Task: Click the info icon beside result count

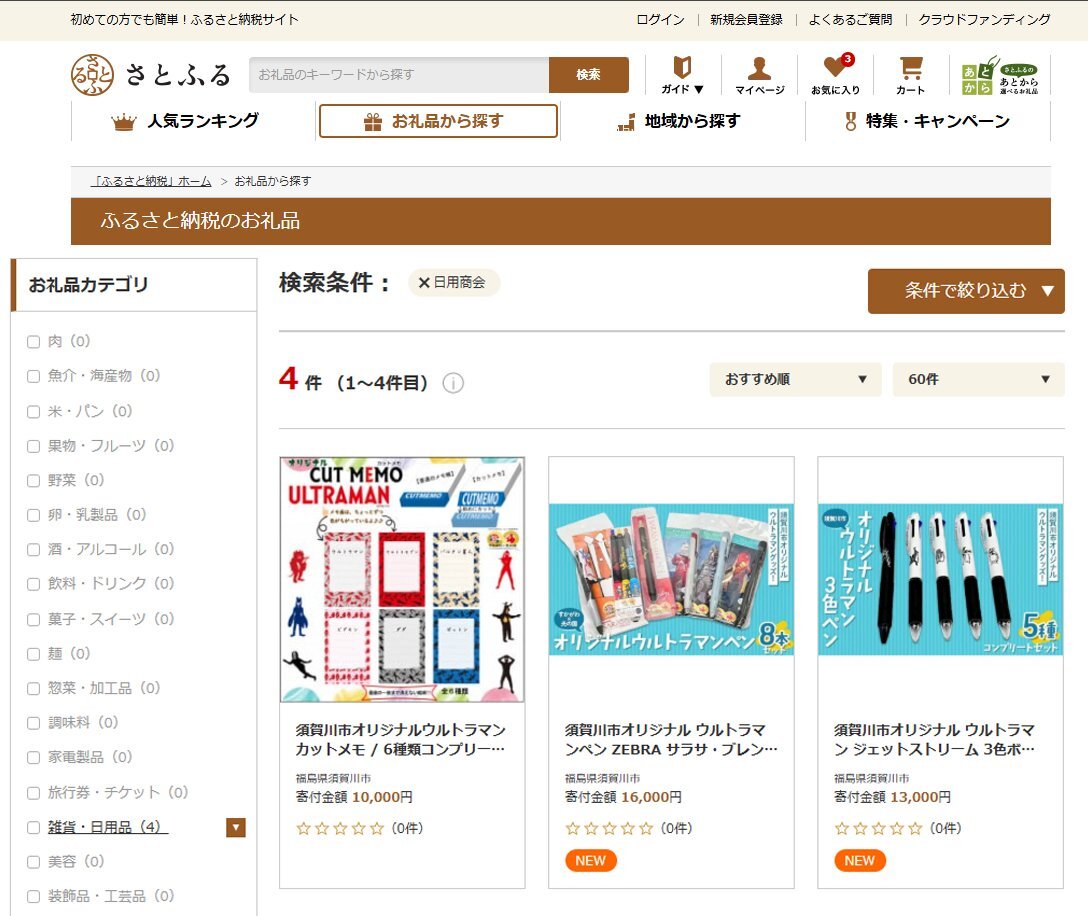Action: [453, 383]
